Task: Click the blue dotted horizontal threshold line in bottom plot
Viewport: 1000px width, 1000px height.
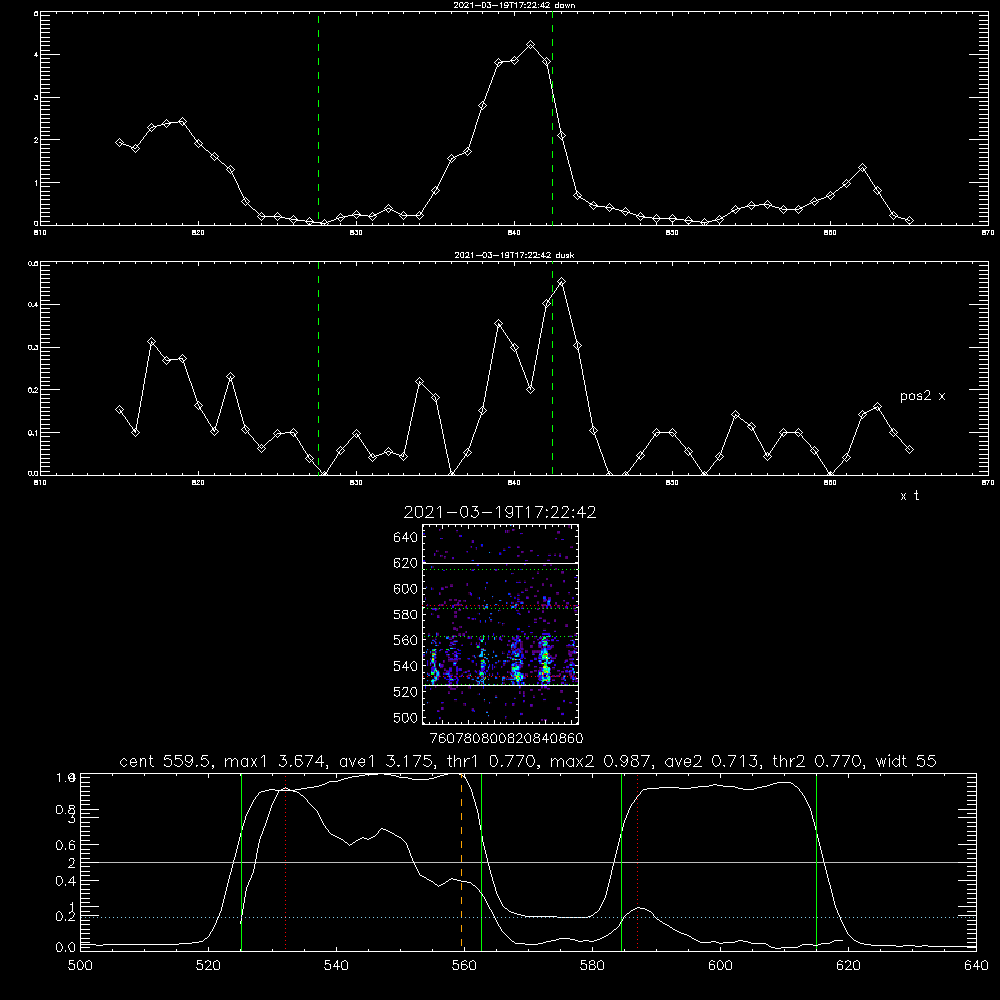Action: [528, 918]
